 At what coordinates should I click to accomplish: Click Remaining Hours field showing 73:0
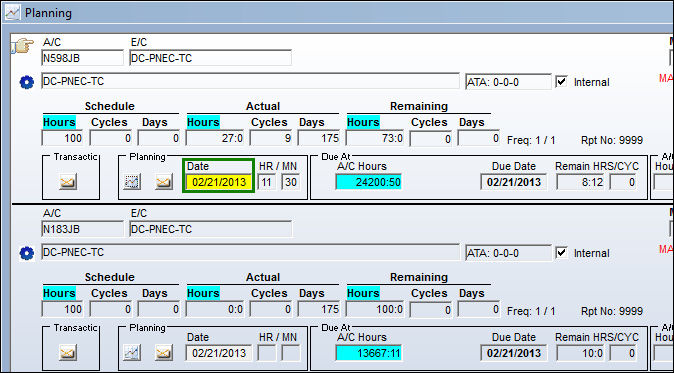click(x=375, y=138)
